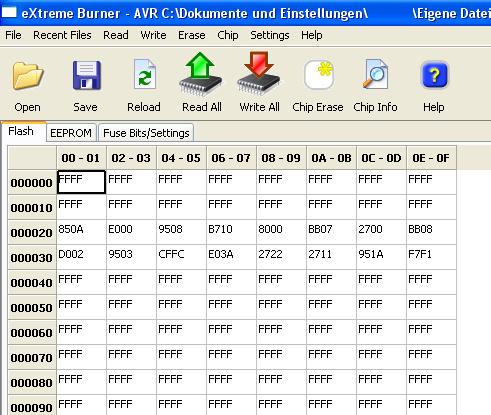
Task: Click cell with value 9508
Action: point(181,232)
